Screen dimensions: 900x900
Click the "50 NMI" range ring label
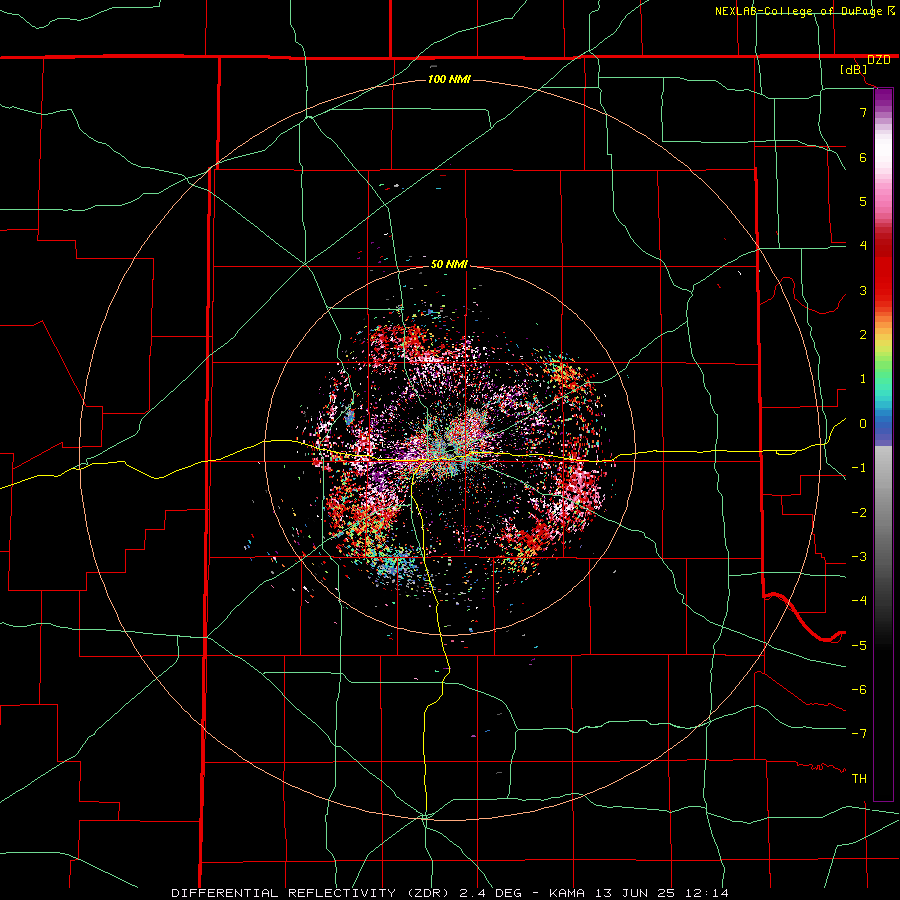[x=449, y=264]
